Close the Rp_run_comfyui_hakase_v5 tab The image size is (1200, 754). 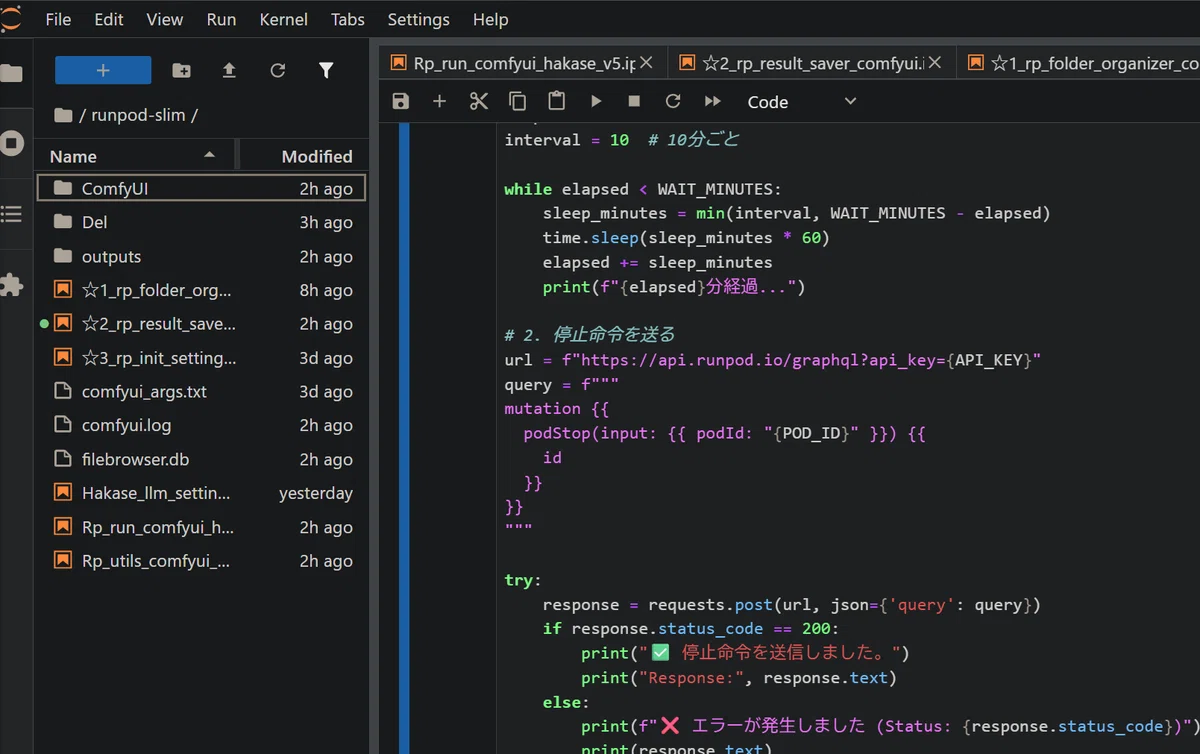tap(647, 62)
